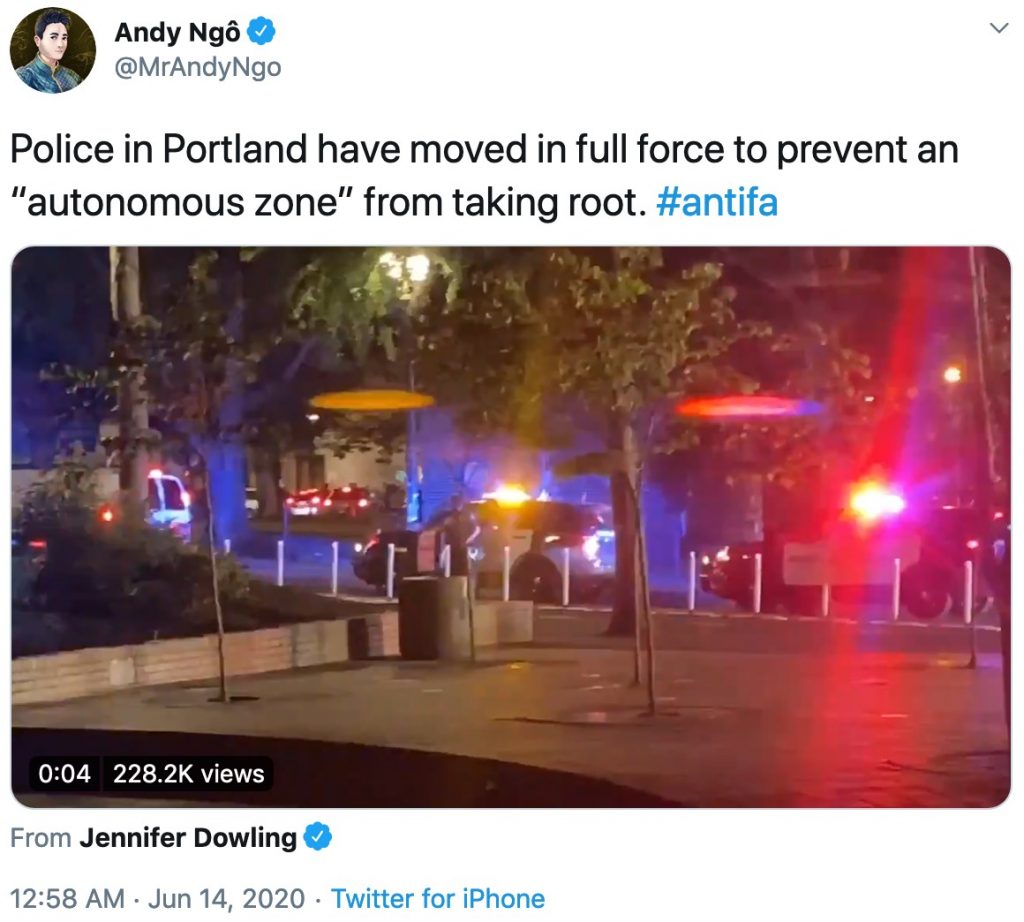This screenshot has height=922, width=1024.
Task: Open Jennifer Dowling's profile link
Action: [188, 838]
